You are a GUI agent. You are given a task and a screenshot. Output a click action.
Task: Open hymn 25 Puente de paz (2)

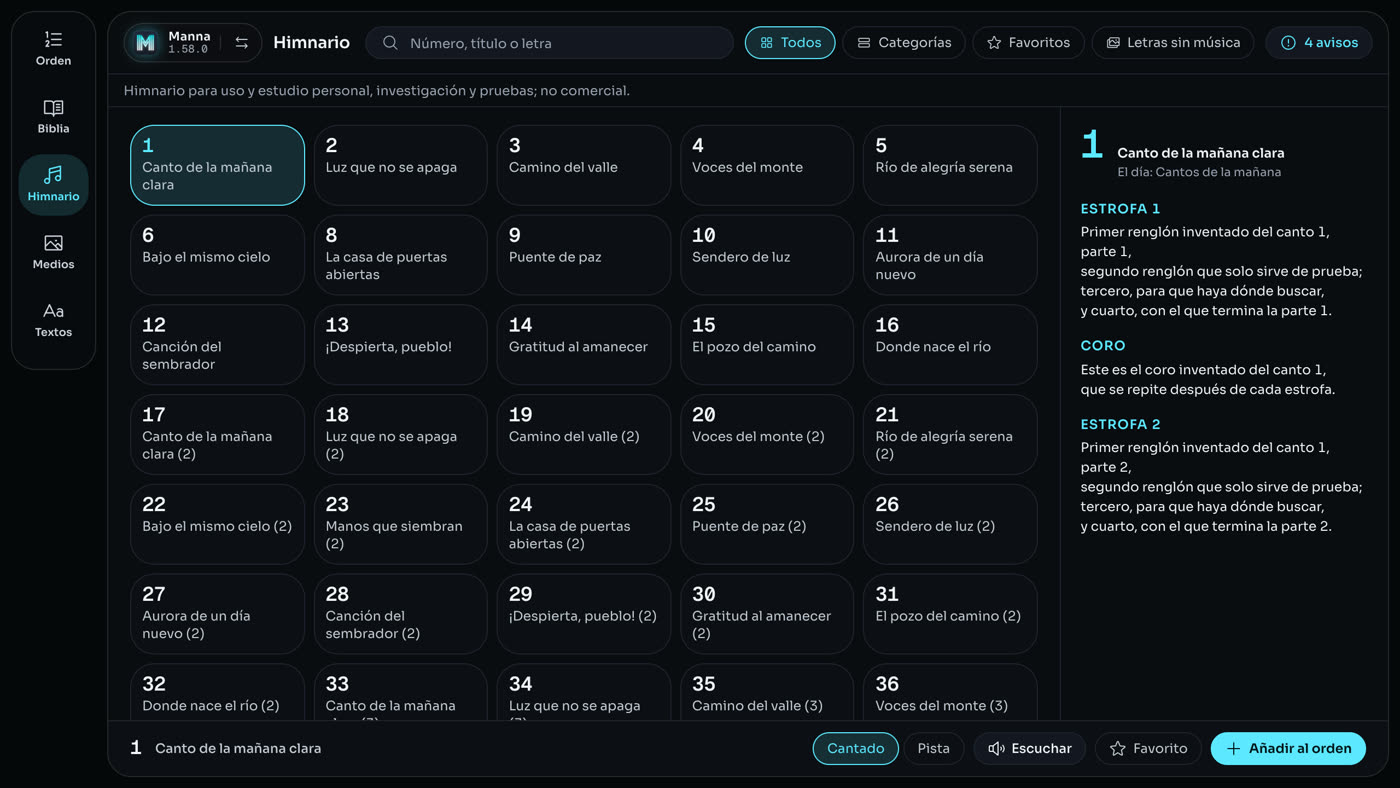click(767, 524)
